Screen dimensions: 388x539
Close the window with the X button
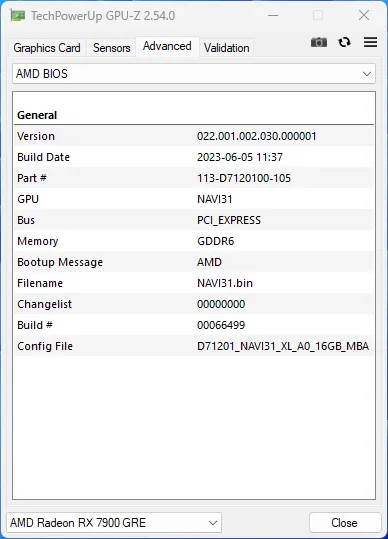(364, 15)
